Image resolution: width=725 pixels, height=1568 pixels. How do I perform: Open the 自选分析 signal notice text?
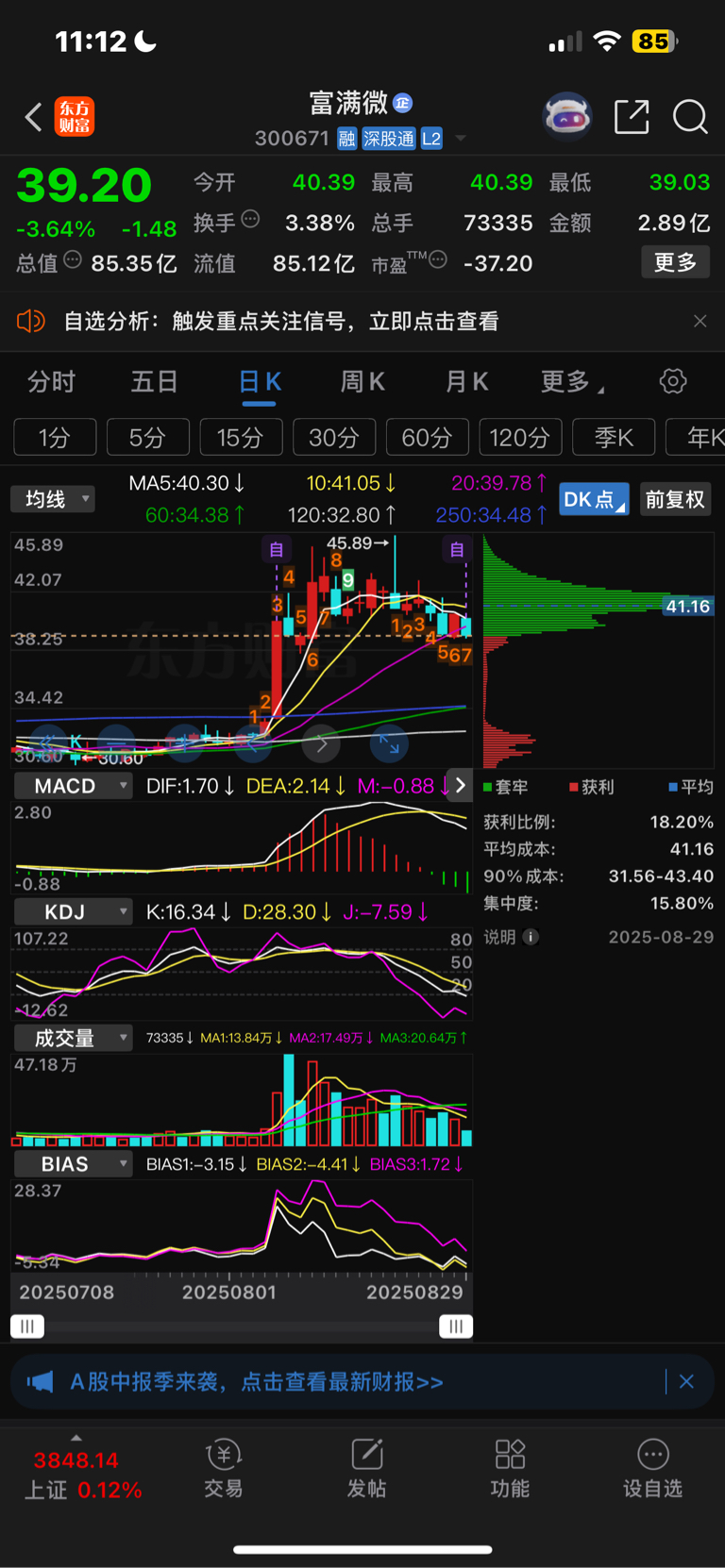tap(281, 321)
